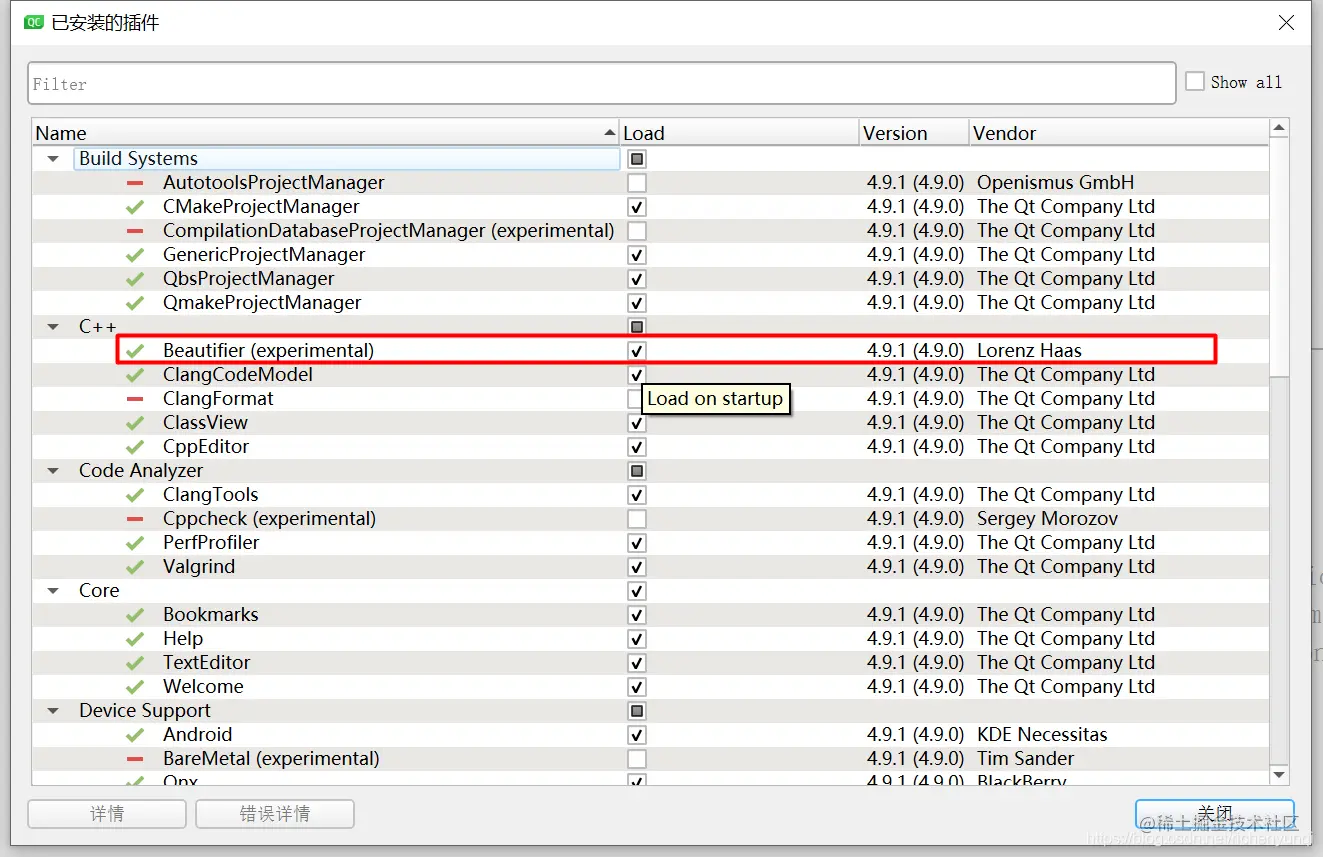
Task: Click green check icon beside GenericProjectManager
Action: (135, 255)
